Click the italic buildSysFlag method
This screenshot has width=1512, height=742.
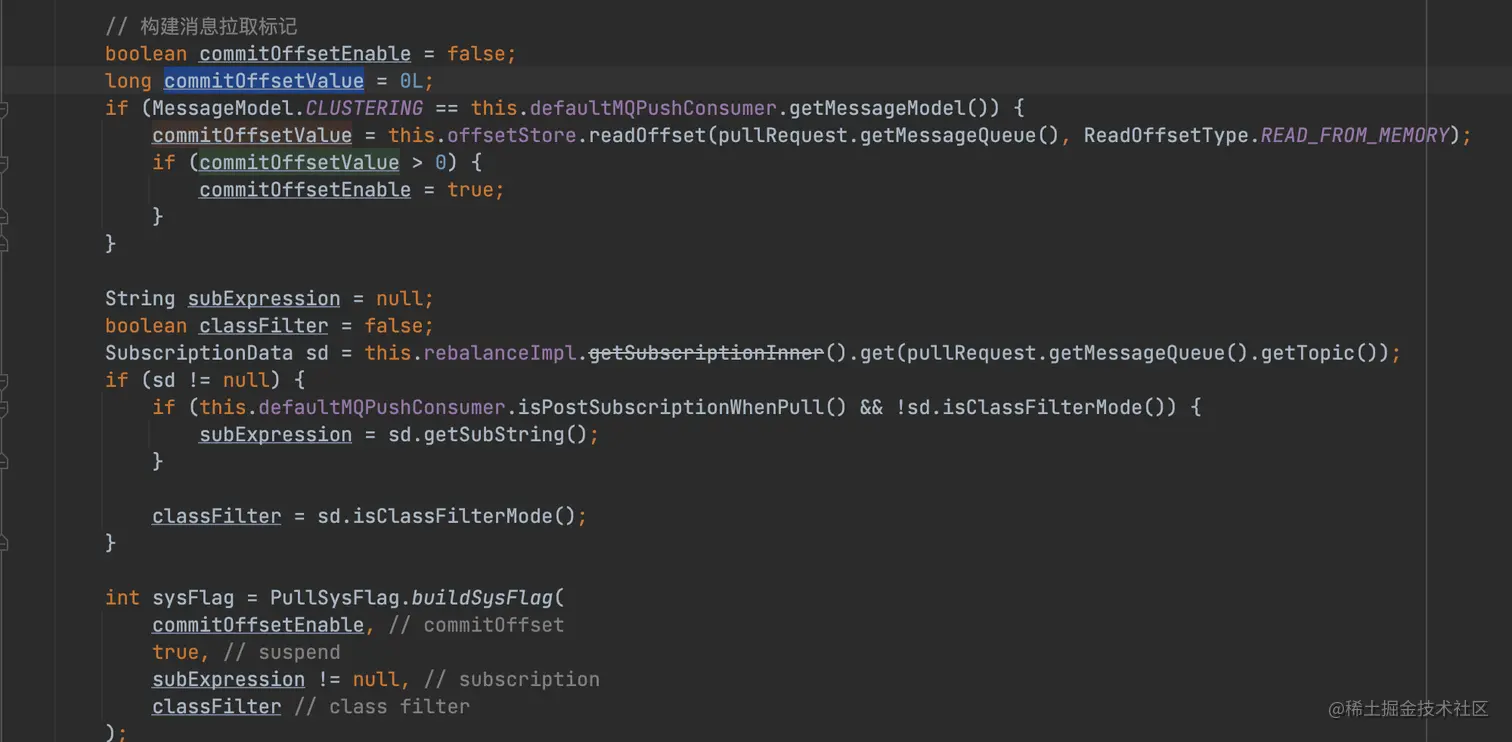coord(482,598)
